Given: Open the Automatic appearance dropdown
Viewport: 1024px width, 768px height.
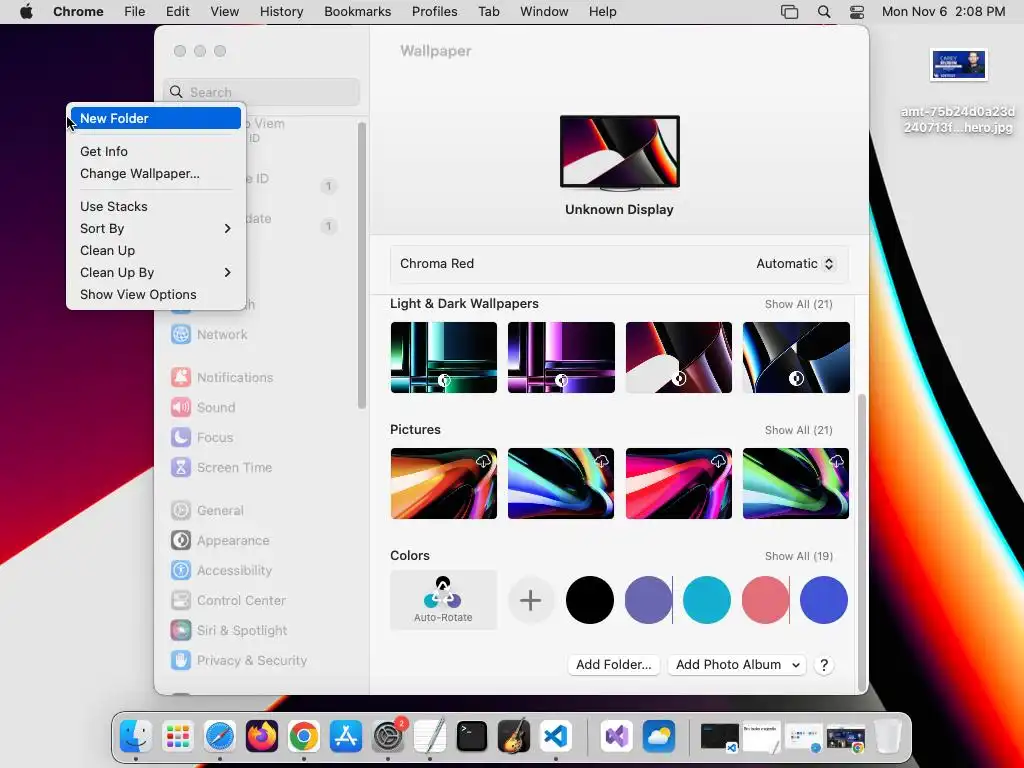Looking at the screenshot, I should coord(795,264).
